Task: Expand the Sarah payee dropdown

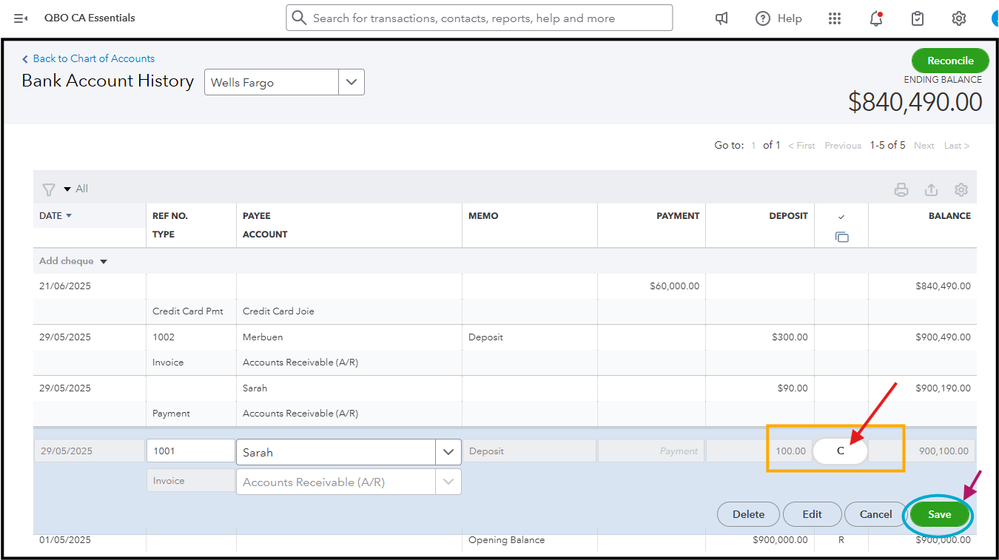Action: [447, 452]
